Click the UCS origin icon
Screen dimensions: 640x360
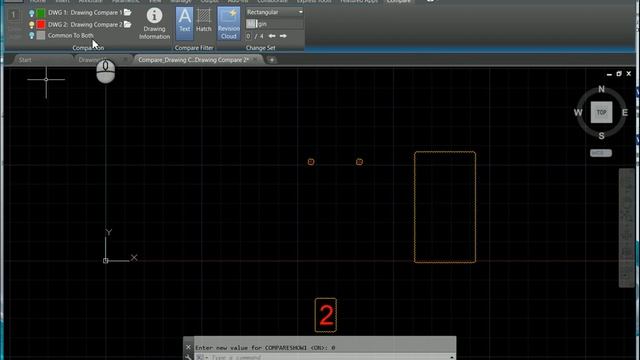point(106,260)
